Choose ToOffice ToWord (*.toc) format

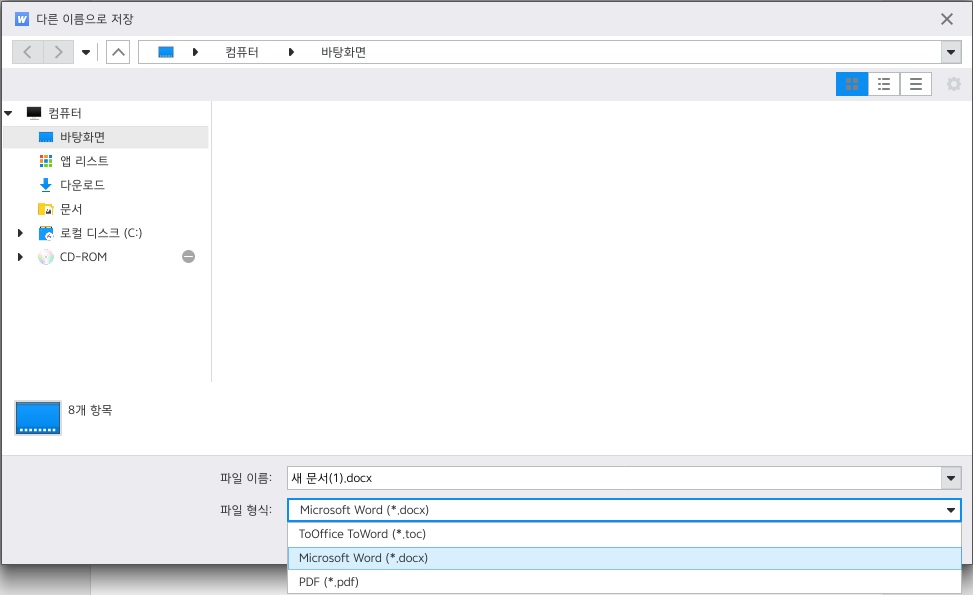pyautogui.click(x=624, y=534)
